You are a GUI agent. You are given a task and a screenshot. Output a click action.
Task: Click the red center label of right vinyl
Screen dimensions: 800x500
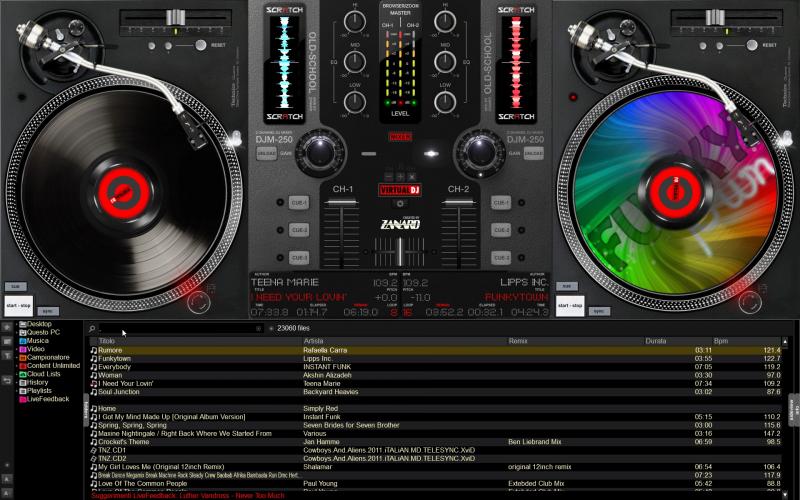pos(675,192)
